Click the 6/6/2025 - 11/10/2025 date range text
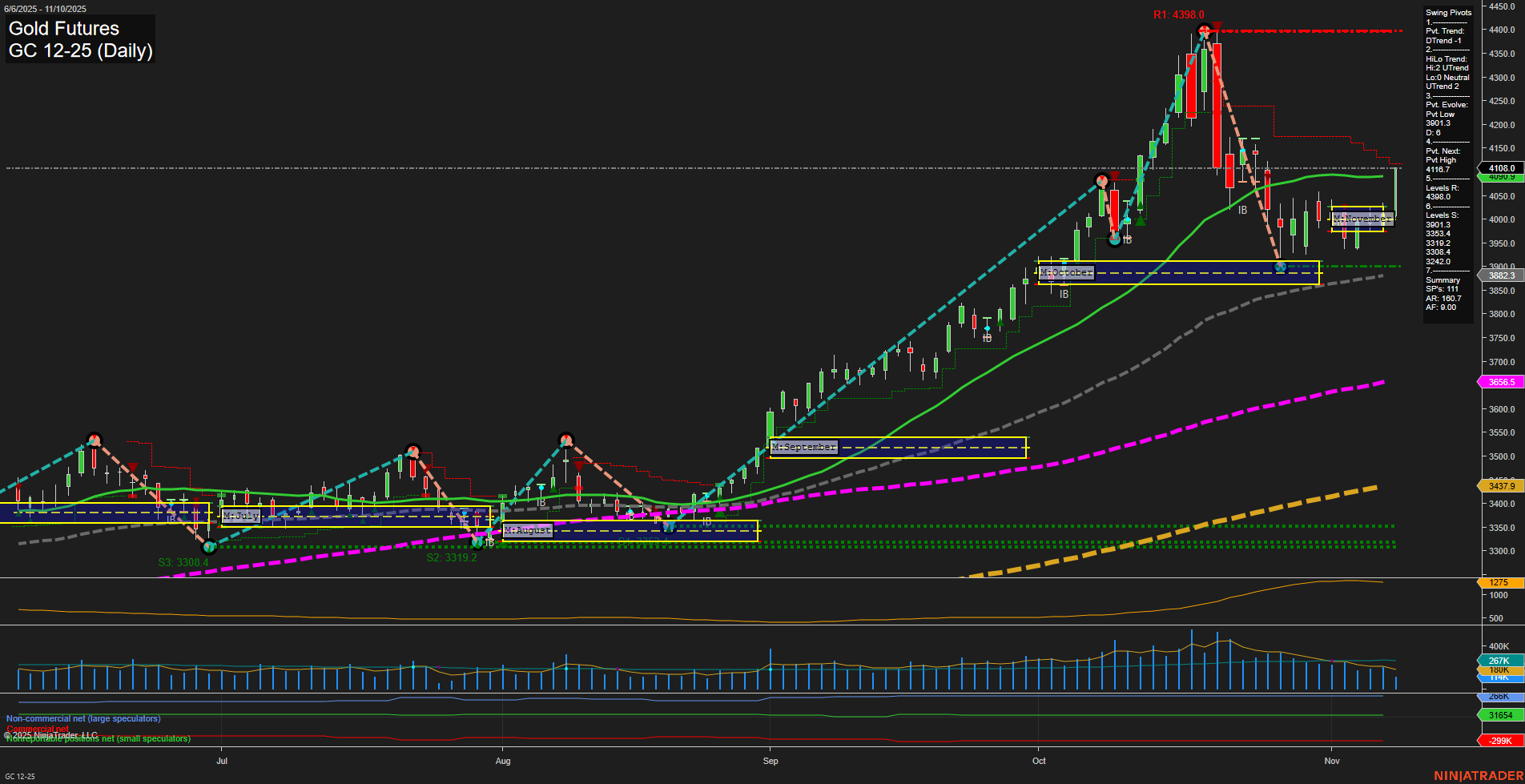This screenshot has width=1525, height=784. coord(46,8)
